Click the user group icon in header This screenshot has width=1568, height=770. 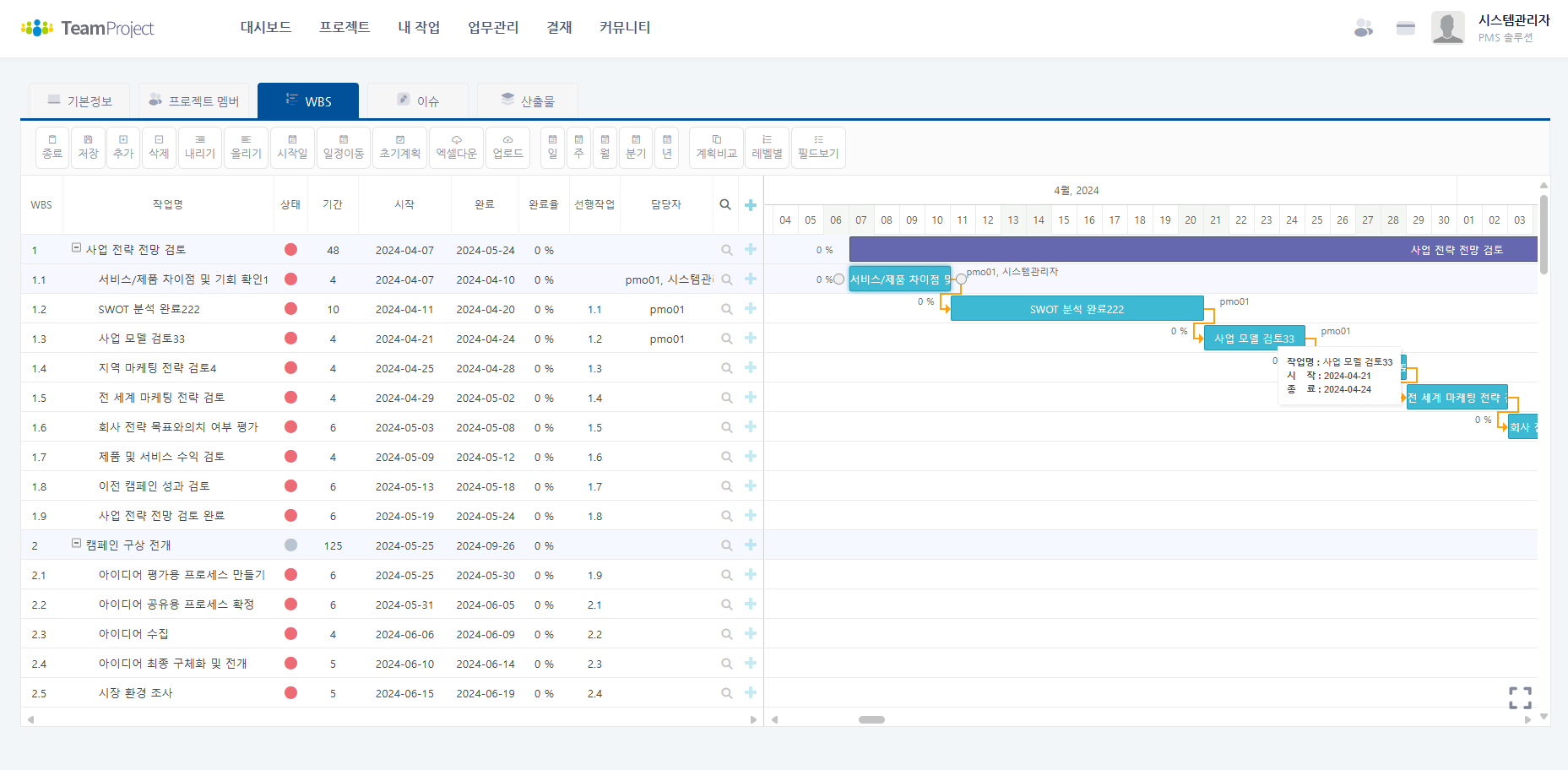pos(1363,28)
